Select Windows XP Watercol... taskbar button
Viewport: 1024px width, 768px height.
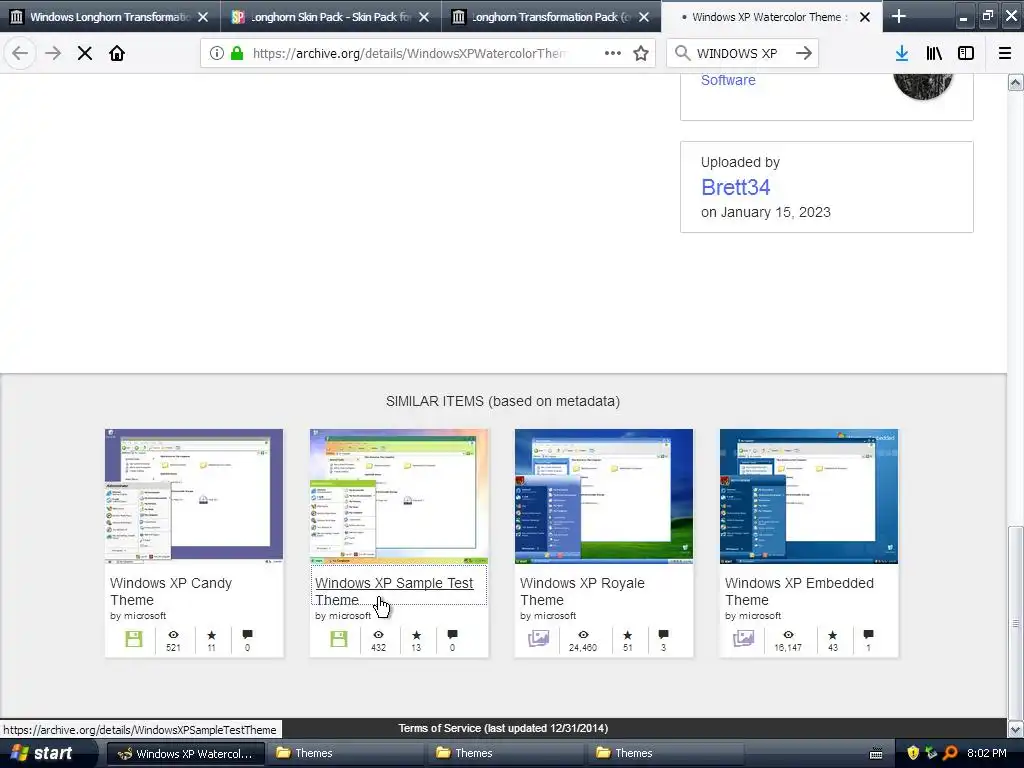[x=185, y=754]
